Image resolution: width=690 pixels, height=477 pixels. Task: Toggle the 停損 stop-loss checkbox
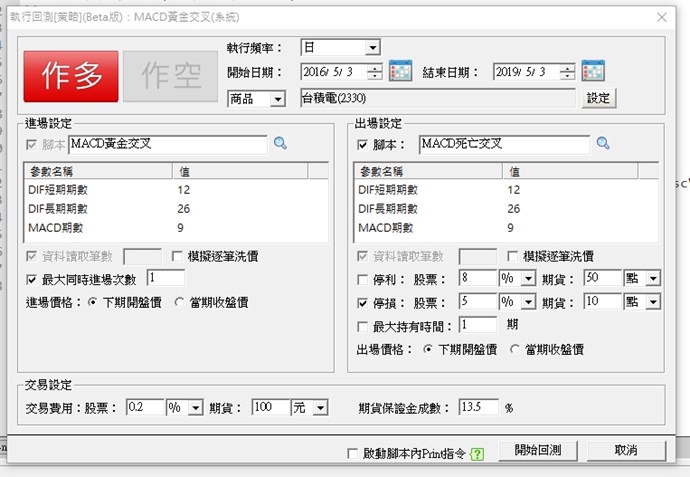coord(363,302)
